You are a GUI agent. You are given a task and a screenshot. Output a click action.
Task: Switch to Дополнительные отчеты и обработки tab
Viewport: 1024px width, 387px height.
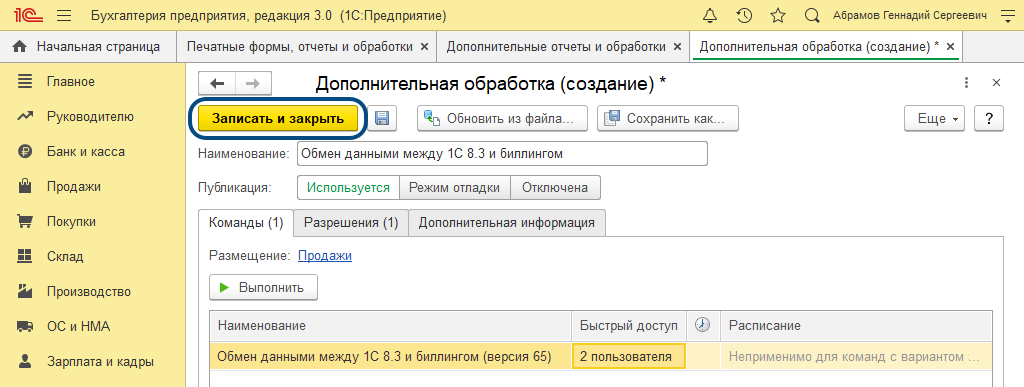click(x=556, y=47)
